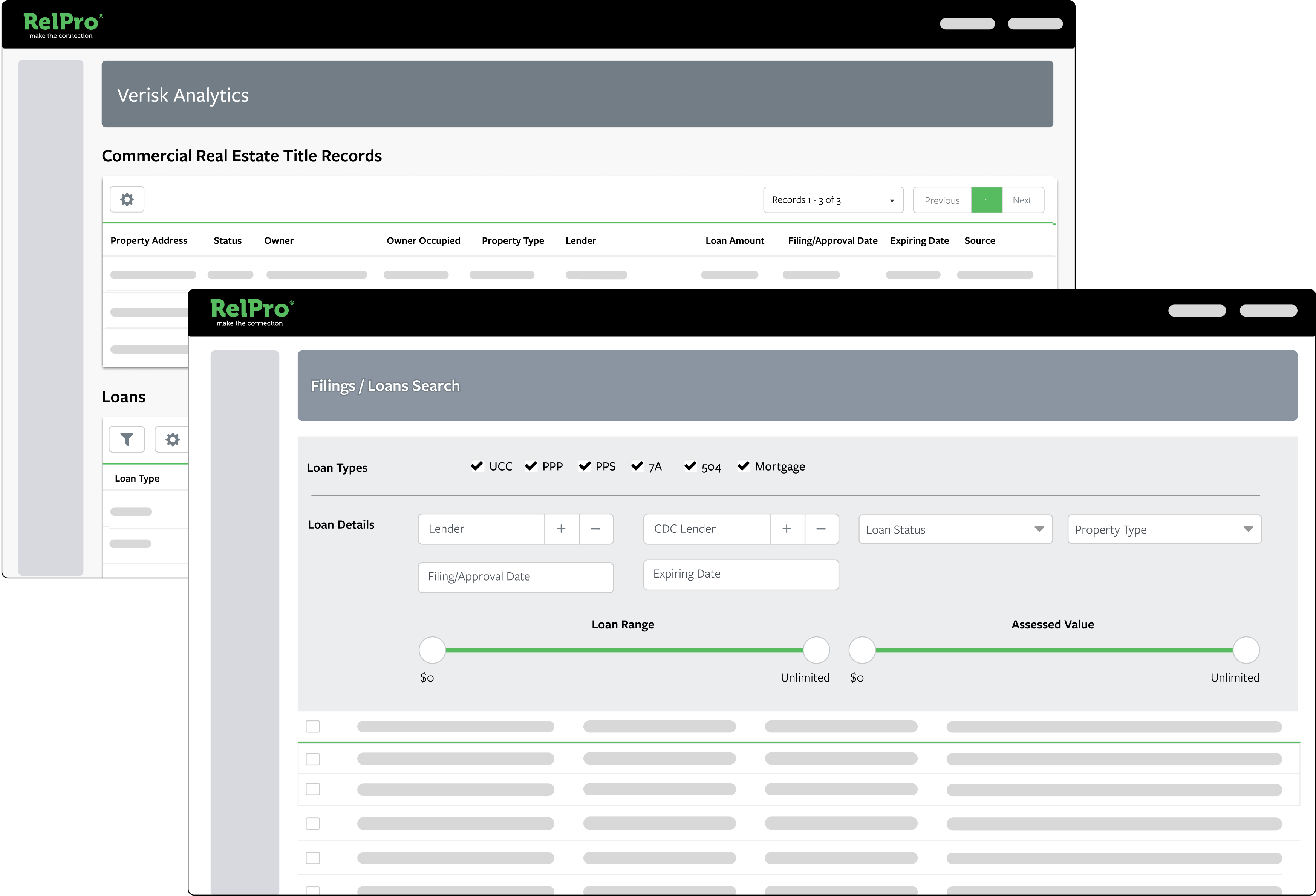Sort by the Lender column header in back window
1316x896 pixels.
coord(581,240)
